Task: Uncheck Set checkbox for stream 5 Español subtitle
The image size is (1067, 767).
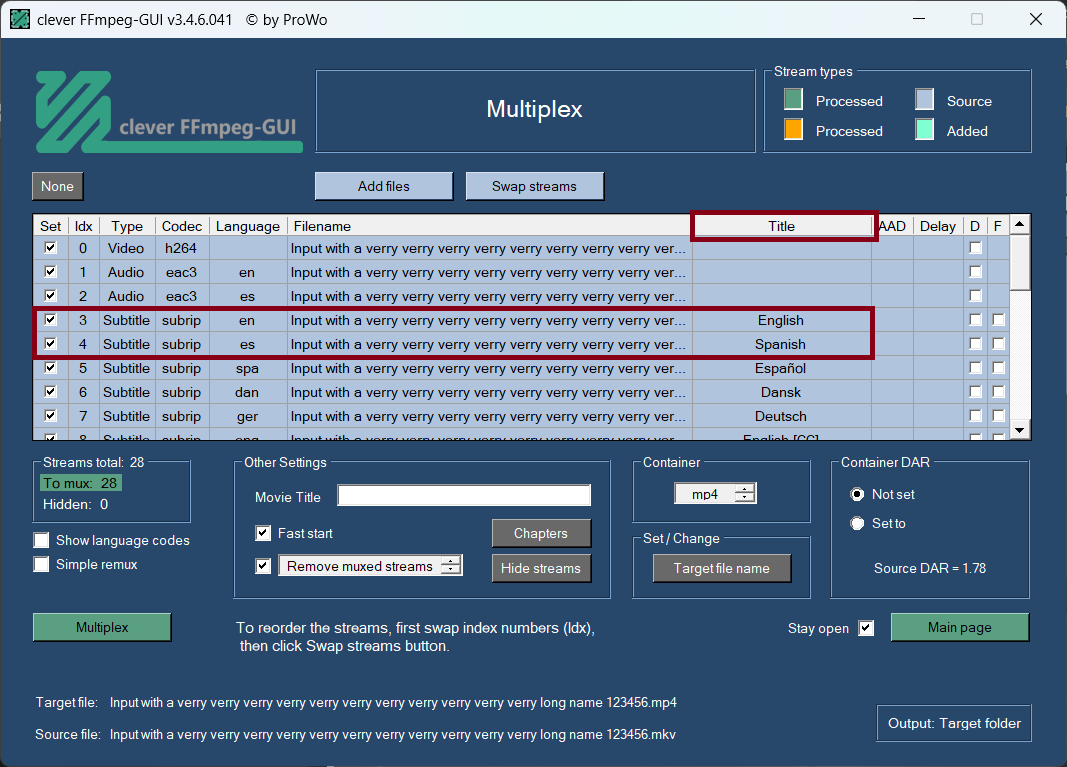Action: click(50, 368)
